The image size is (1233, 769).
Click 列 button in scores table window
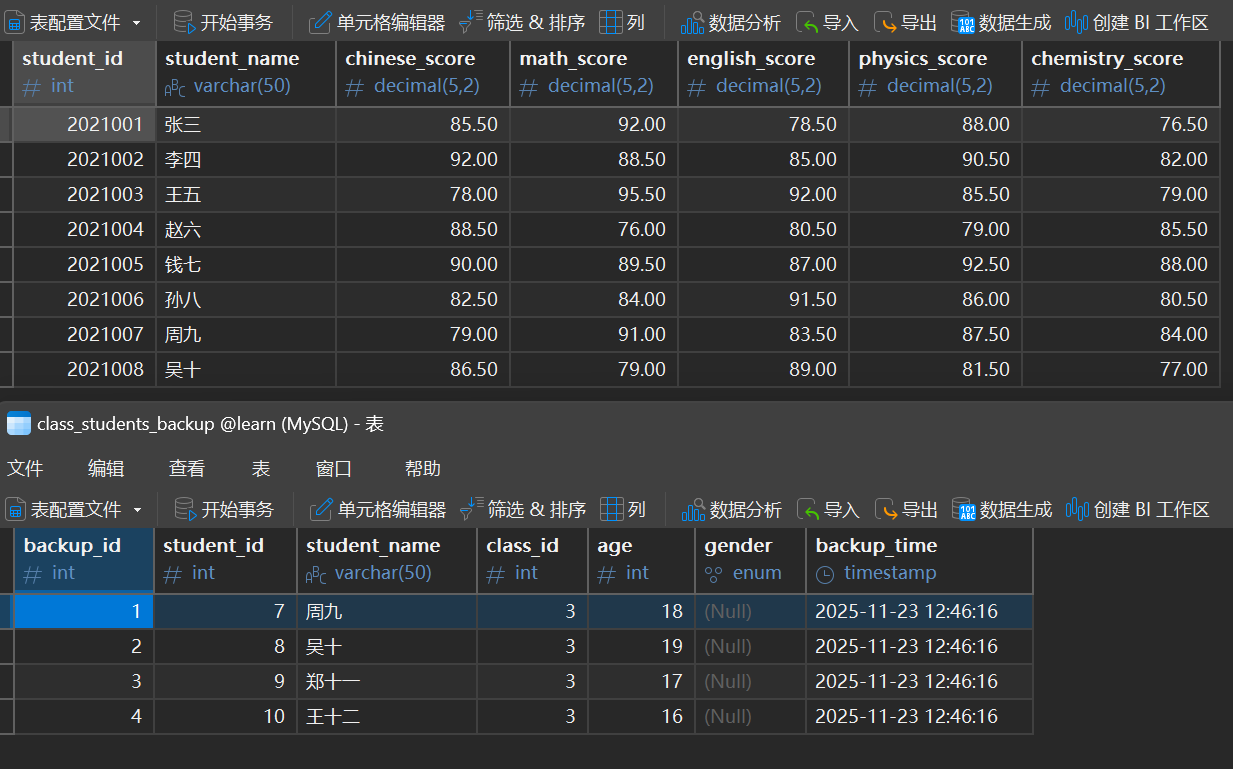point(622,22)
